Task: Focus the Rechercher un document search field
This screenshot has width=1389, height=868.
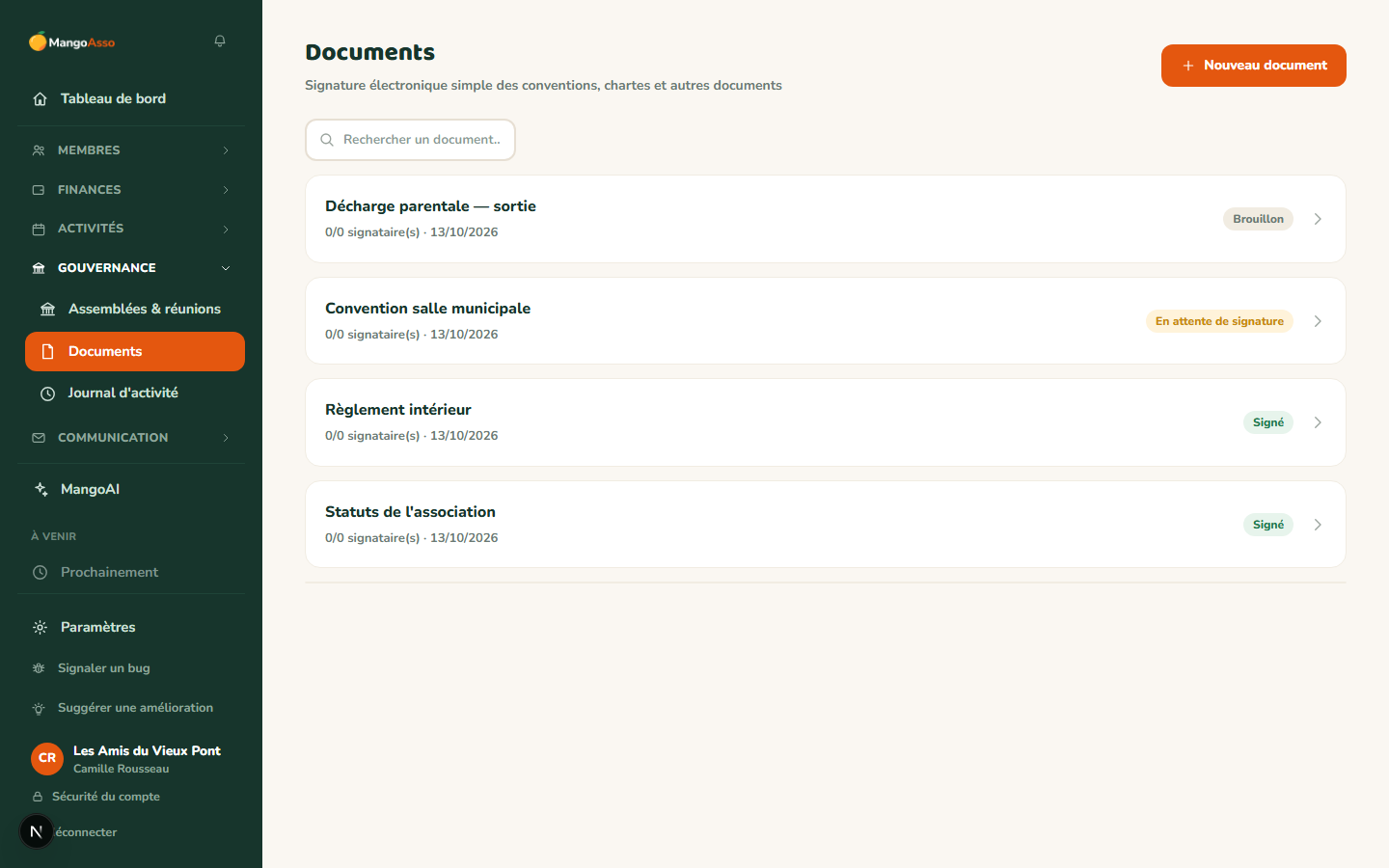Action: click(x=410, y=140)
